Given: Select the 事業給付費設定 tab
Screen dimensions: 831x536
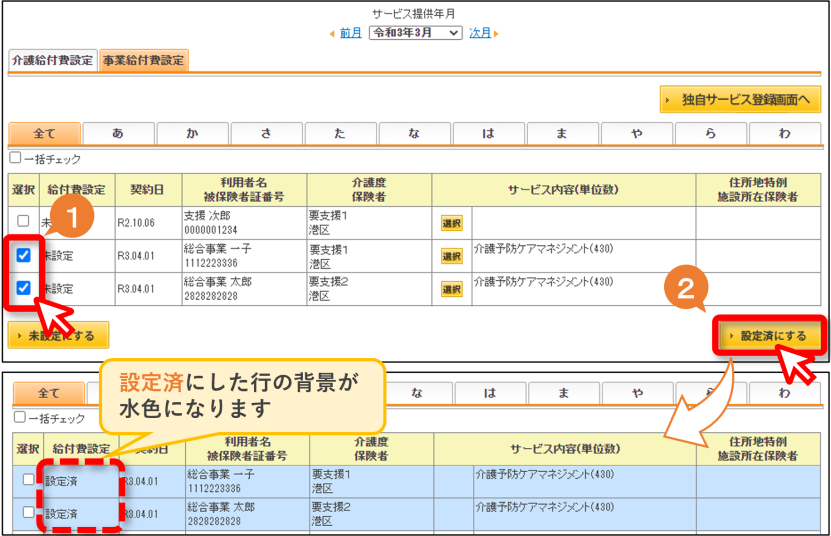Looking at the screenshot, I should [x=144, y=60].
